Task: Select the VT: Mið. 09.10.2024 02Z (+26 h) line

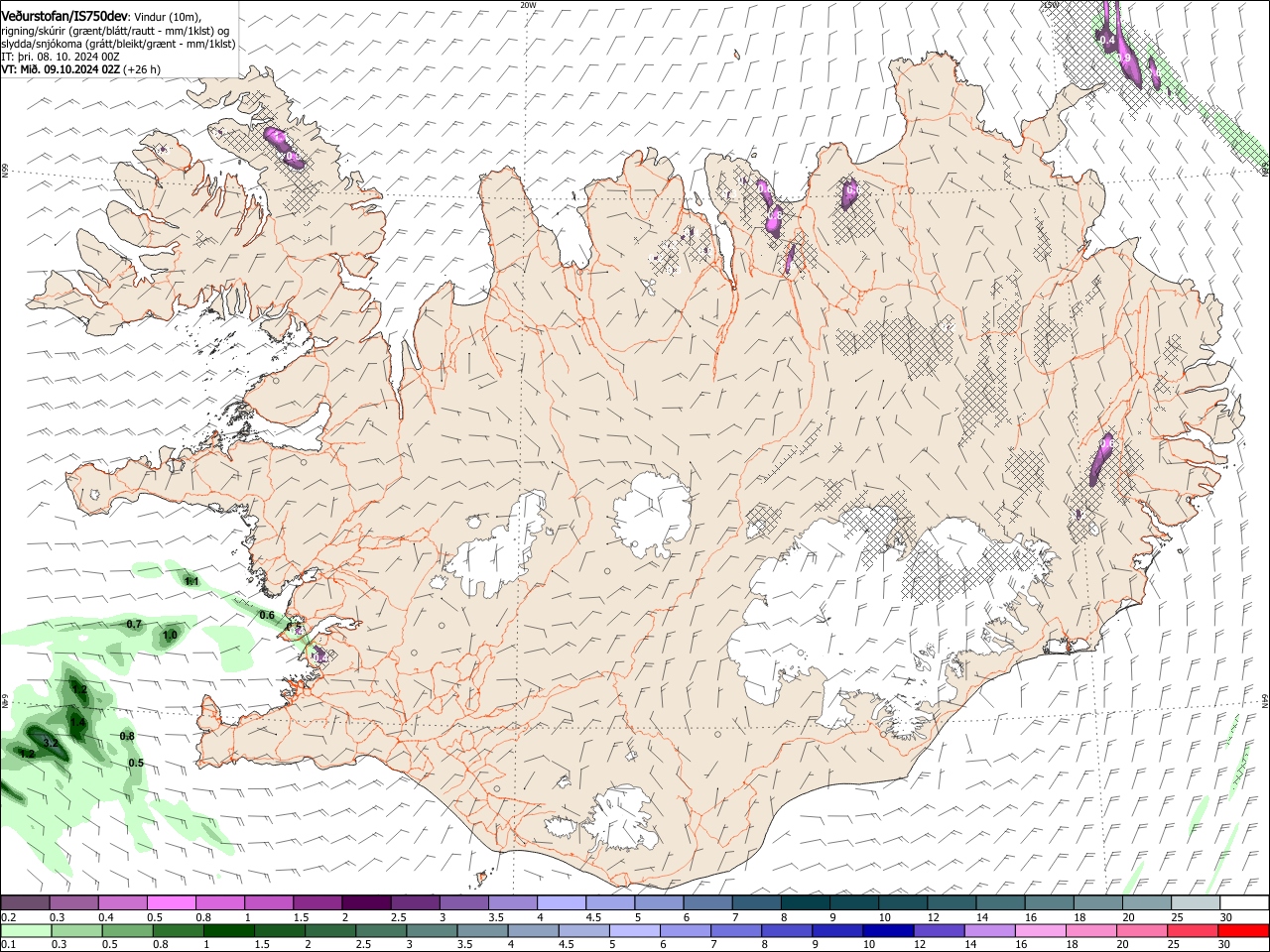Action: [x=80, y=69]
